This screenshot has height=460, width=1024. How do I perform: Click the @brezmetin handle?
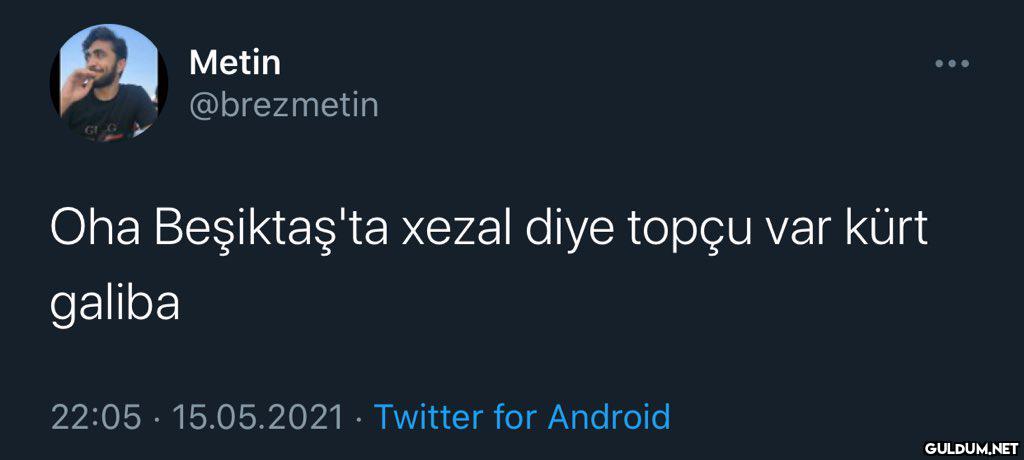(283, 103)
